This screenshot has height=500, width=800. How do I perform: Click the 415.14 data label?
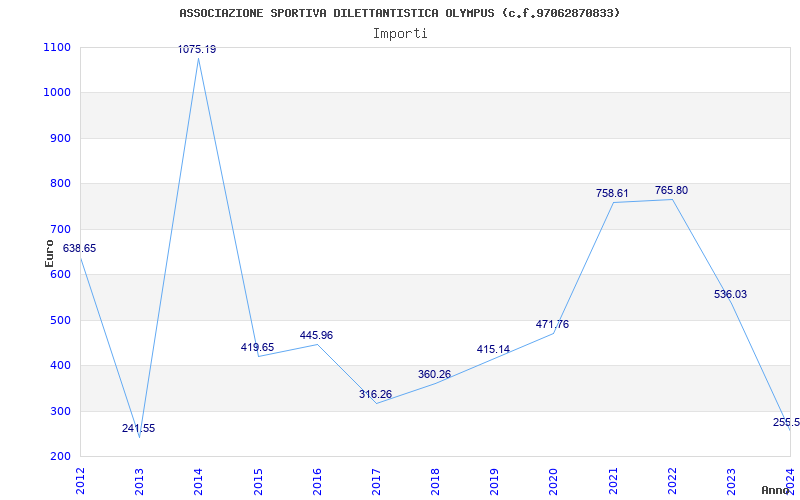click(x=493, y=349)
